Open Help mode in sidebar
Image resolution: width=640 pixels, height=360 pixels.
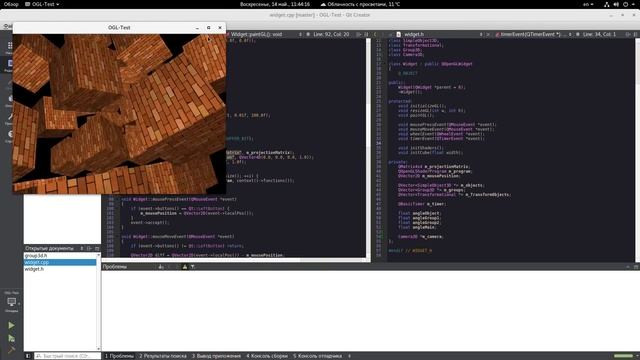[10, 135]
